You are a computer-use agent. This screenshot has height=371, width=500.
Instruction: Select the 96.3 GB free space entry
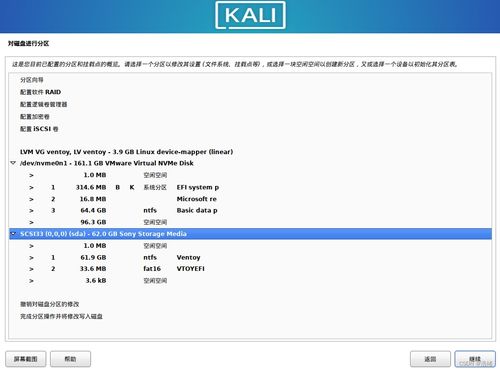[250, 222]
